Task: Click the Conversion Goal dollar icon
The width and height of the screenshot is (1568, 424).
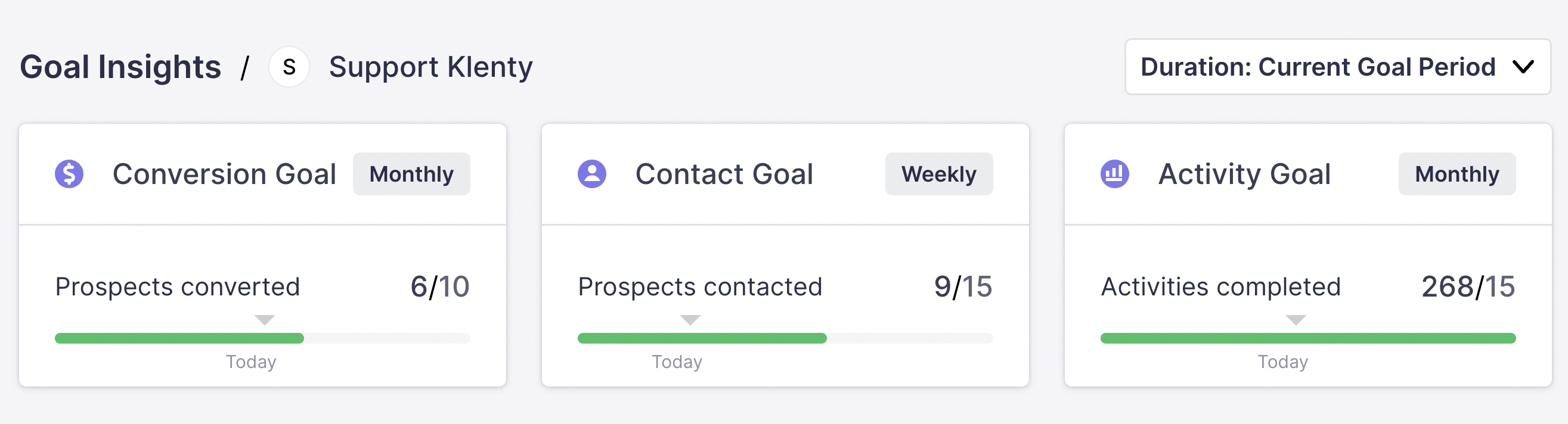Action: [x=69, y=174]
